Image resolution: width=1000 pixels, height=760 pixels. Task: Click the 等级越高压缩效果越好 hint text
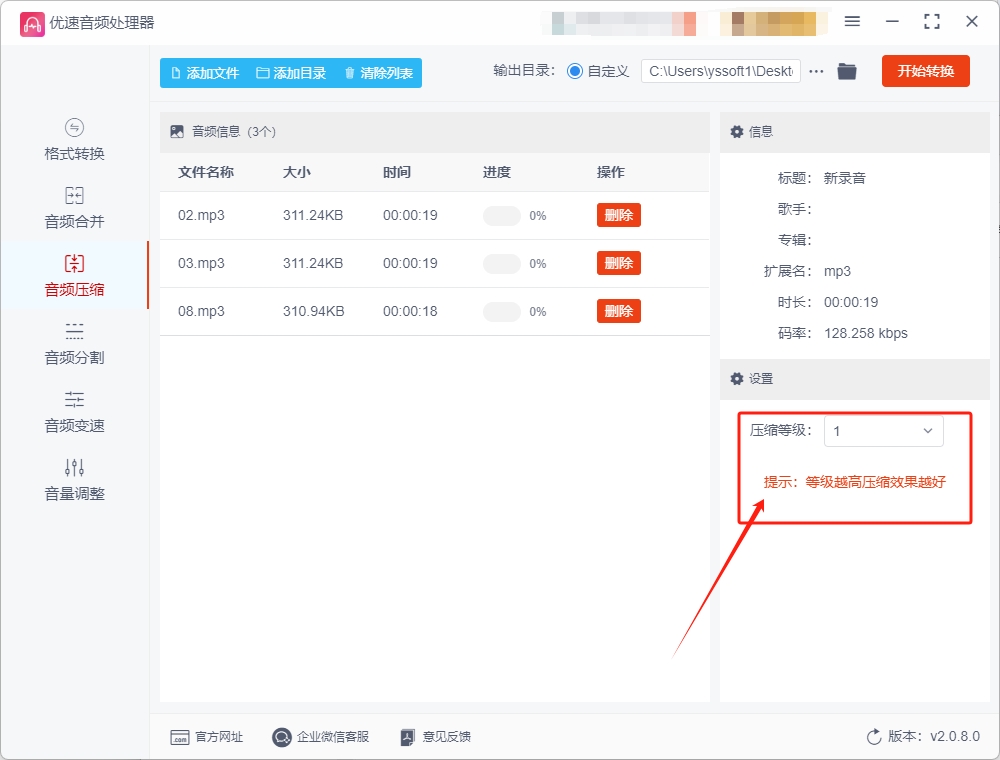point(875,482)
